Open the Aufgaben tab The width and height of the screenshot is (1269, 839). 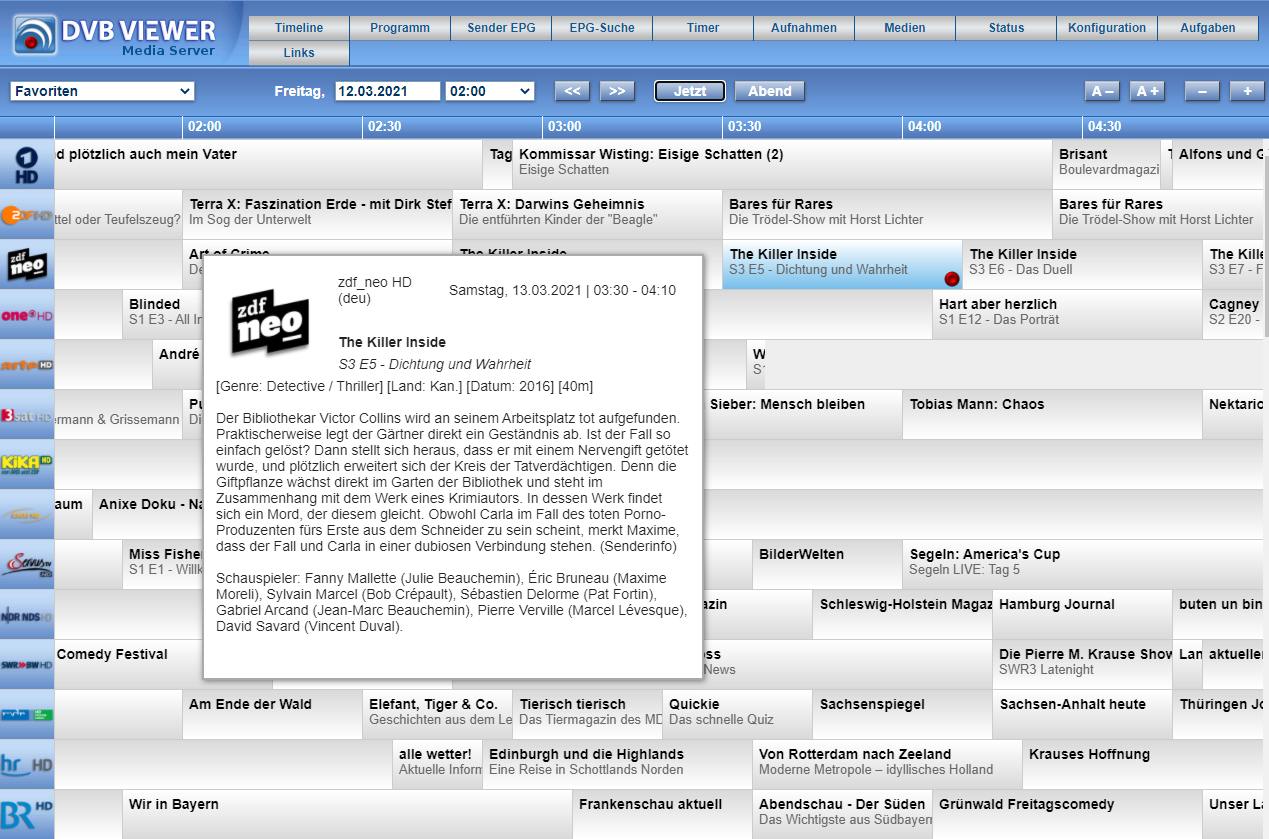pos(1208,28)
